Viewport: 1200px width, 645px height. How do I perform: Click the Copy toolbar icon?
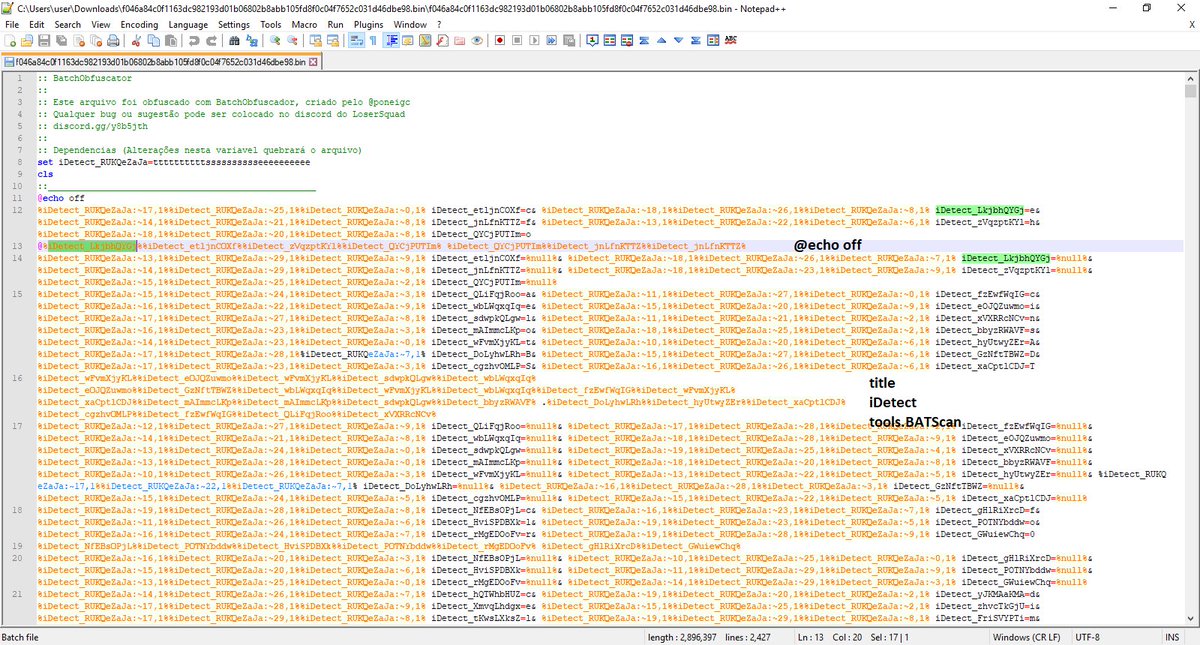[x=153, y=41]
